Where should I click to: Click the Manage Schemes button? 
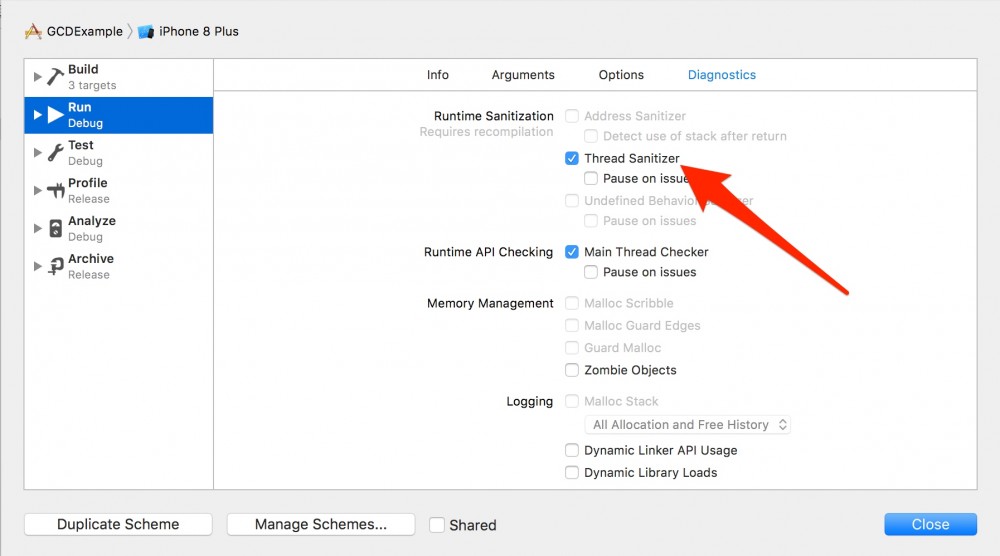tap(320, 524)
